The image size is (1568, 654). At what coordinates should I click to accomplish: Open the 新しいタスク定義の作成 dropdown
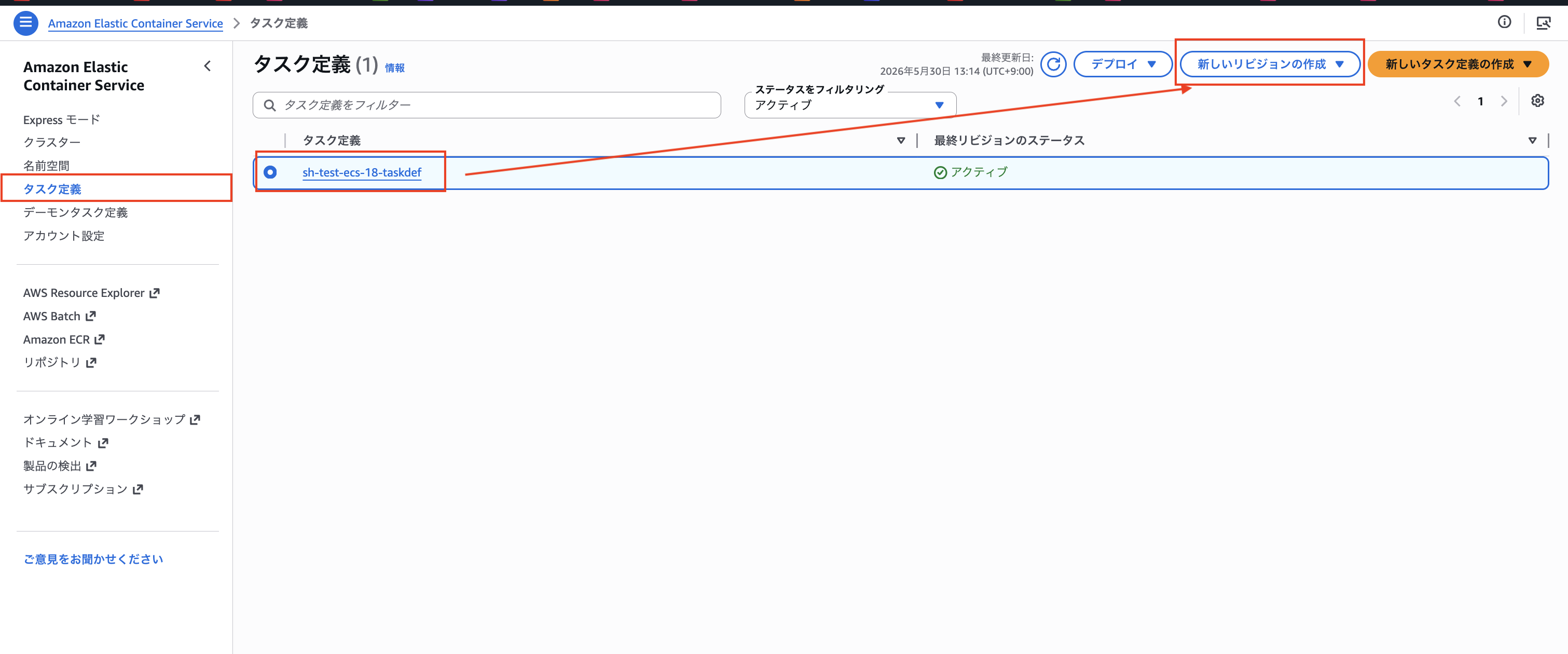pos(1458,64)
